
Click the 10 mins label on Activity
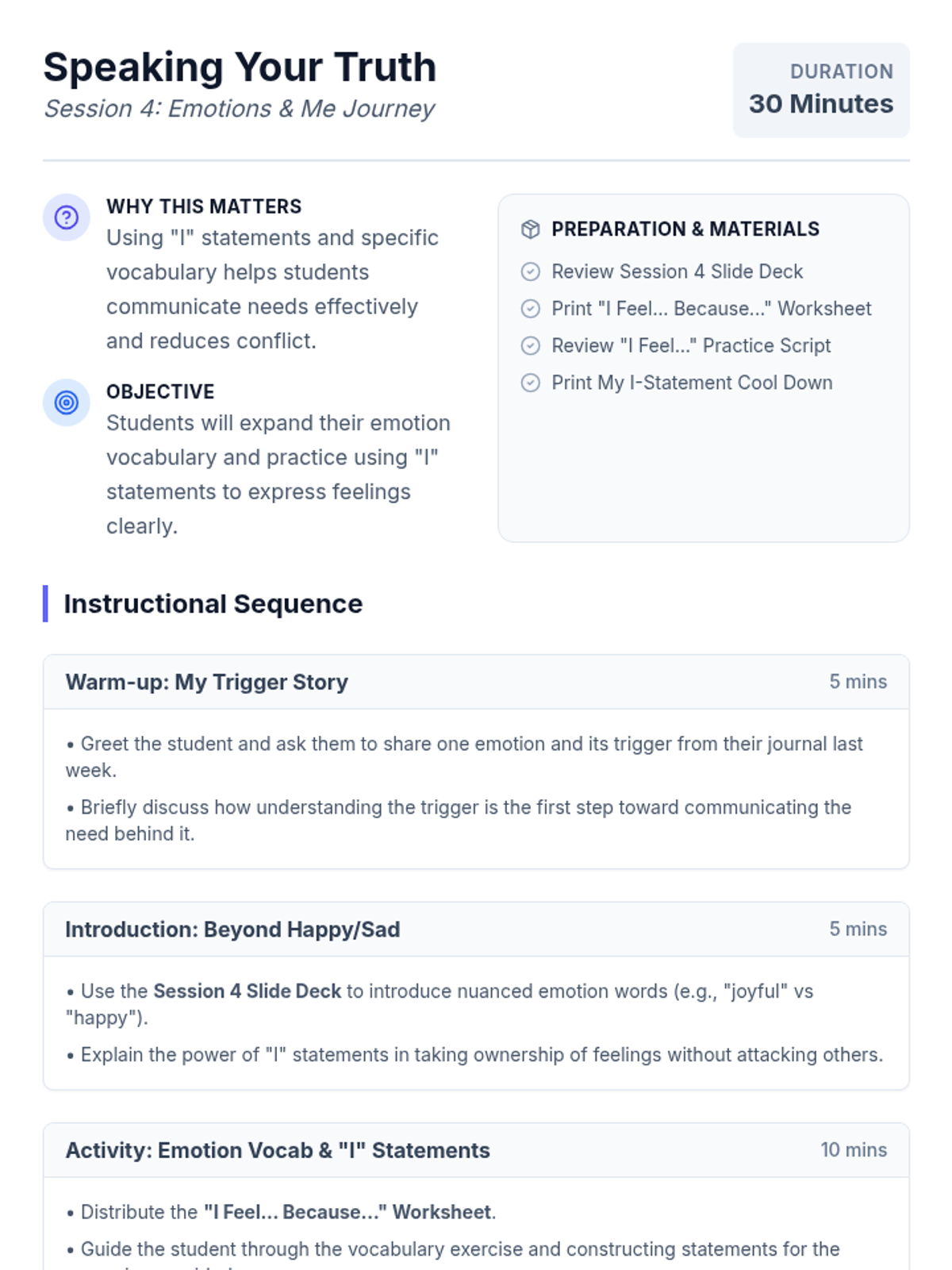[854, 1150]
